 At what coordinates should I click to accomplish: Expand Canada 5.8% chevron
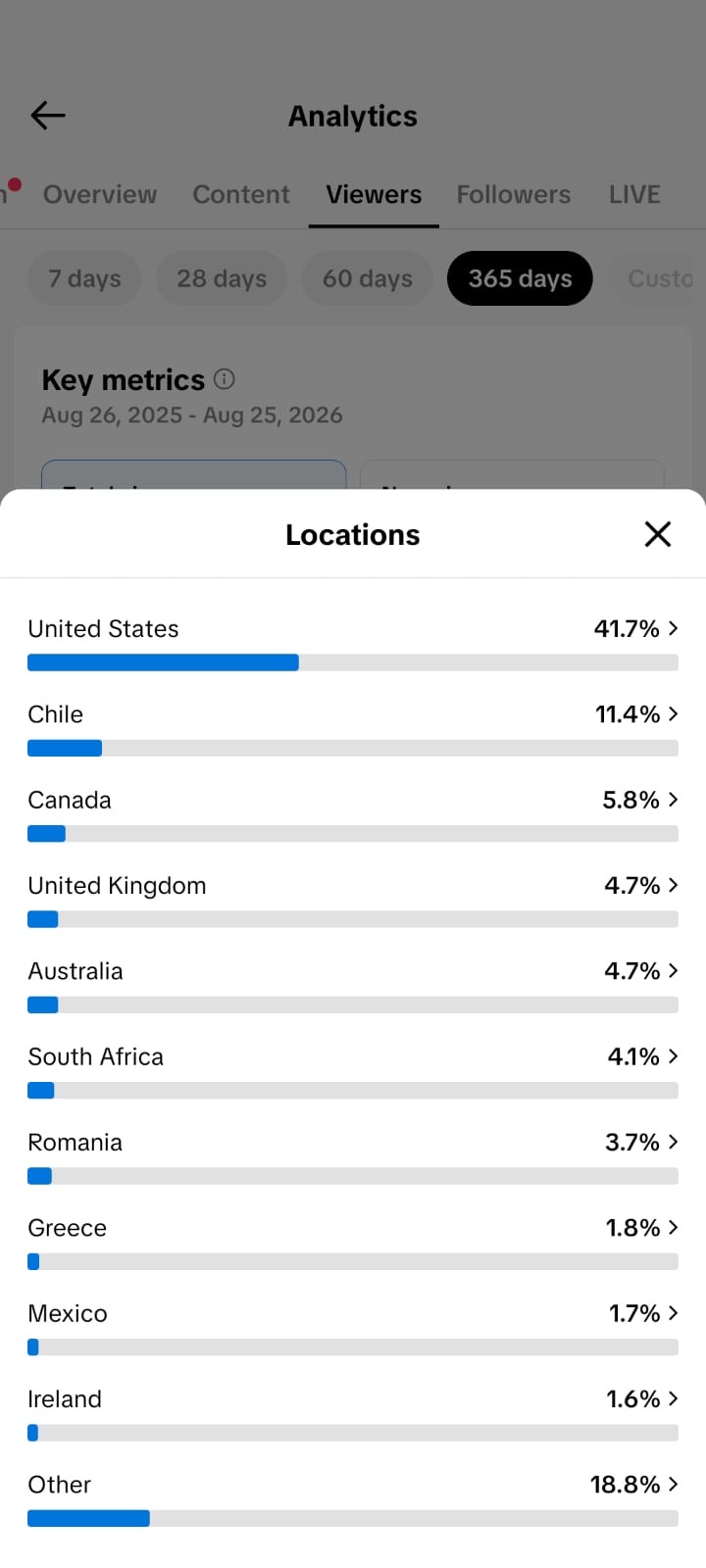(x=674, y=800)
